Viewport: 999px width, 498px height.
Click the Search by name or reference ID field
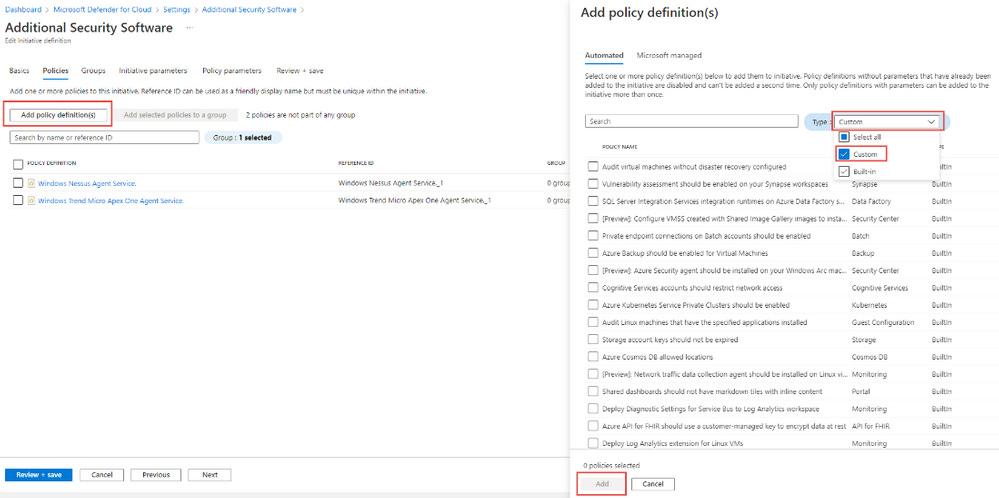(104, 138)
